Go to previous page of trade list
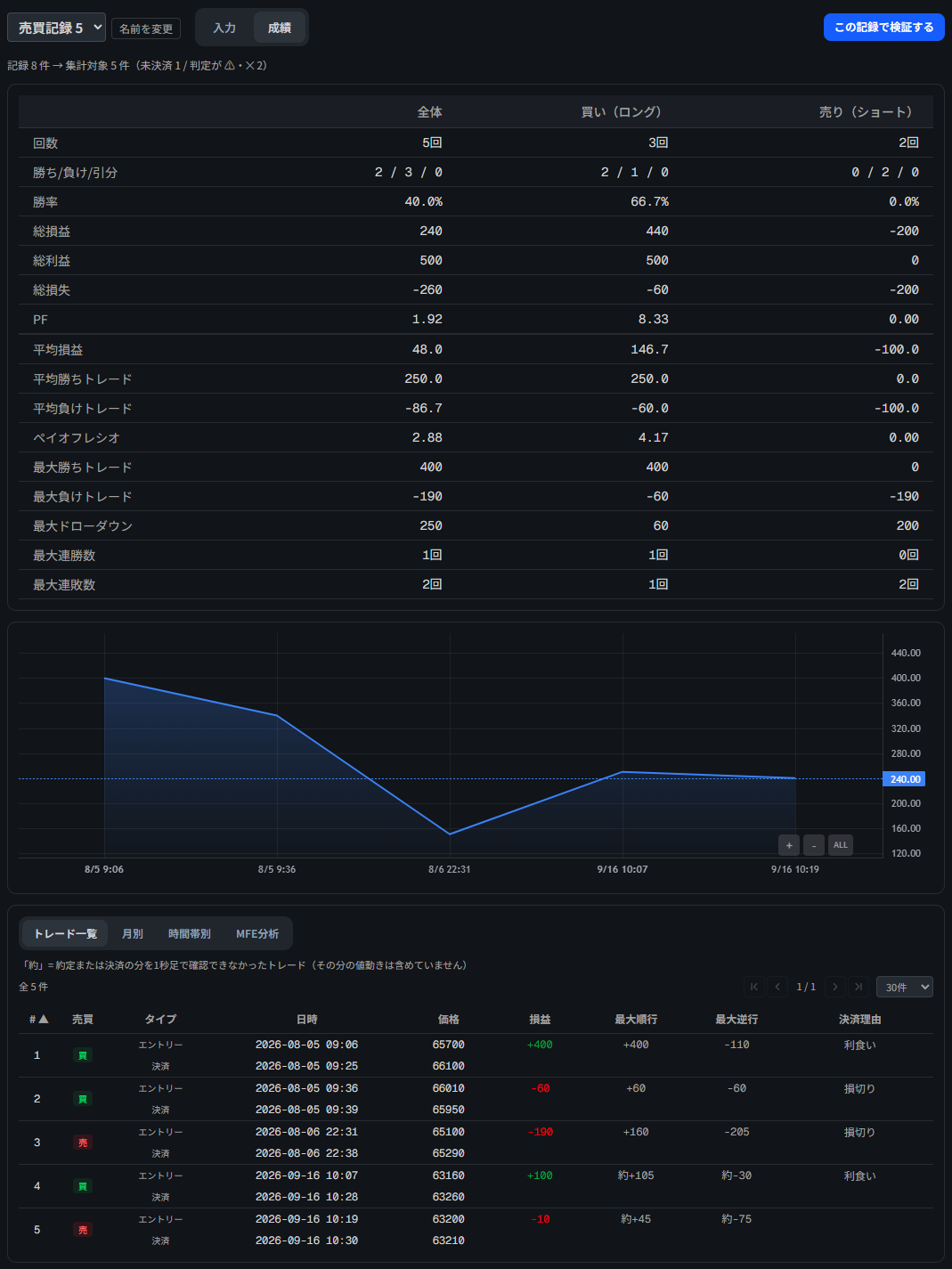The image size is (952, 1269). coord(778,987)
